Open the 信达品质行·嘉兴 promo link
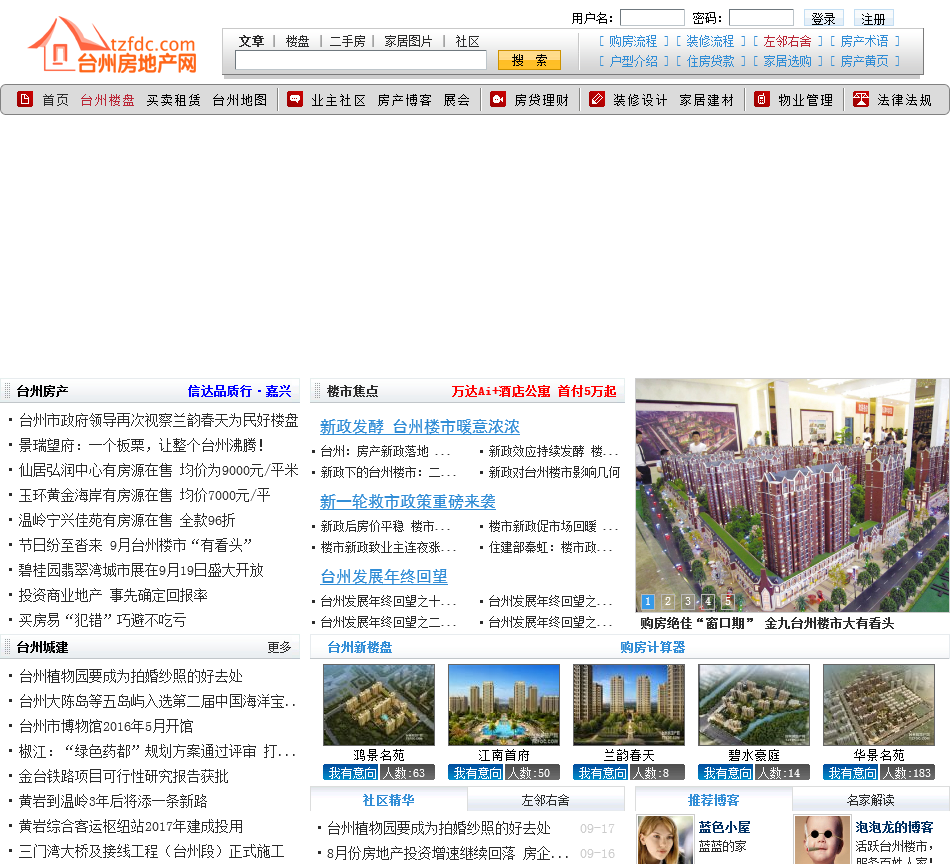 (x=239, y=391)
